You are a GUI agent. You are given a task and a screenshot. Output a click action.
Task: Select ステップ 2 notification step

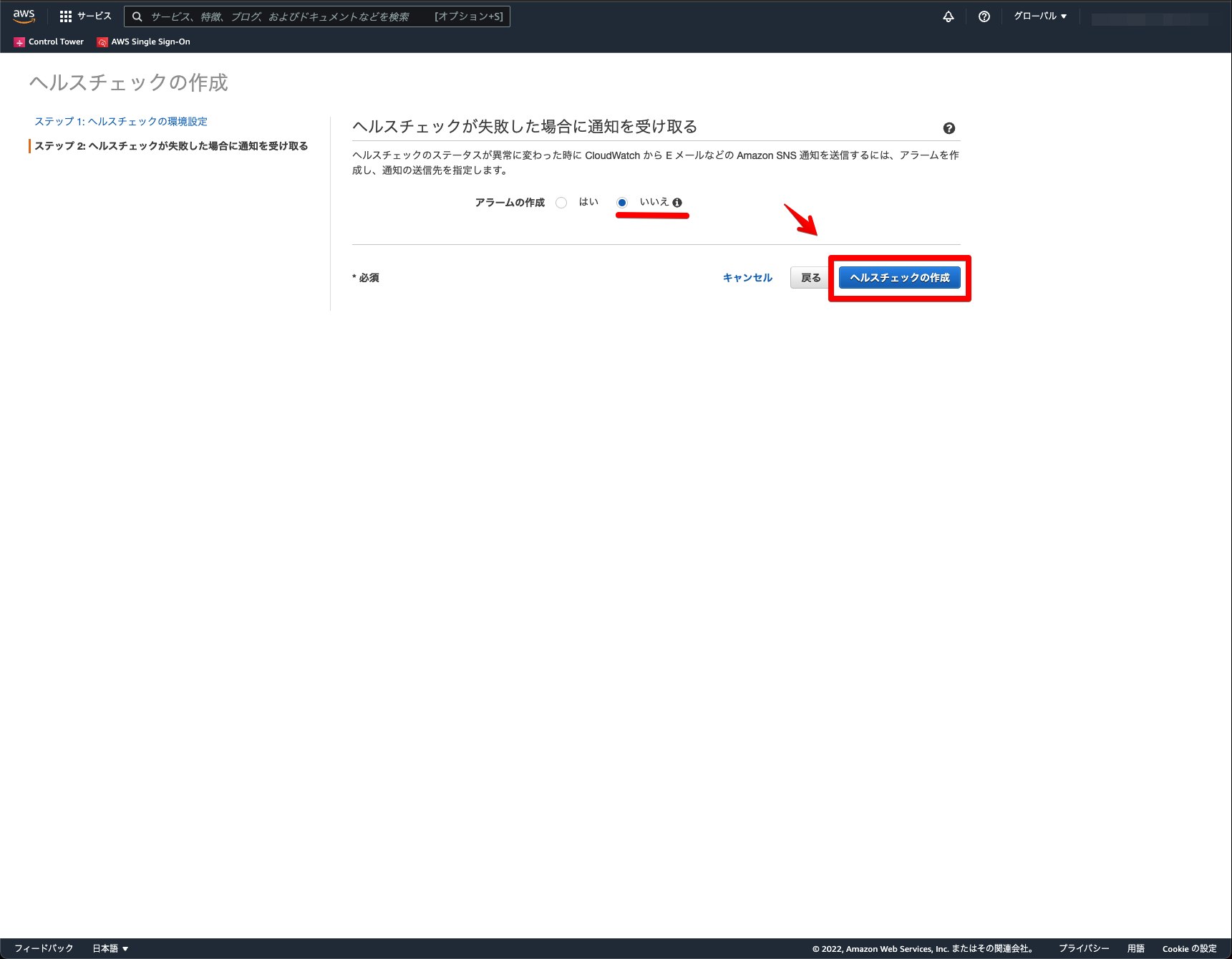coord(171,146)
